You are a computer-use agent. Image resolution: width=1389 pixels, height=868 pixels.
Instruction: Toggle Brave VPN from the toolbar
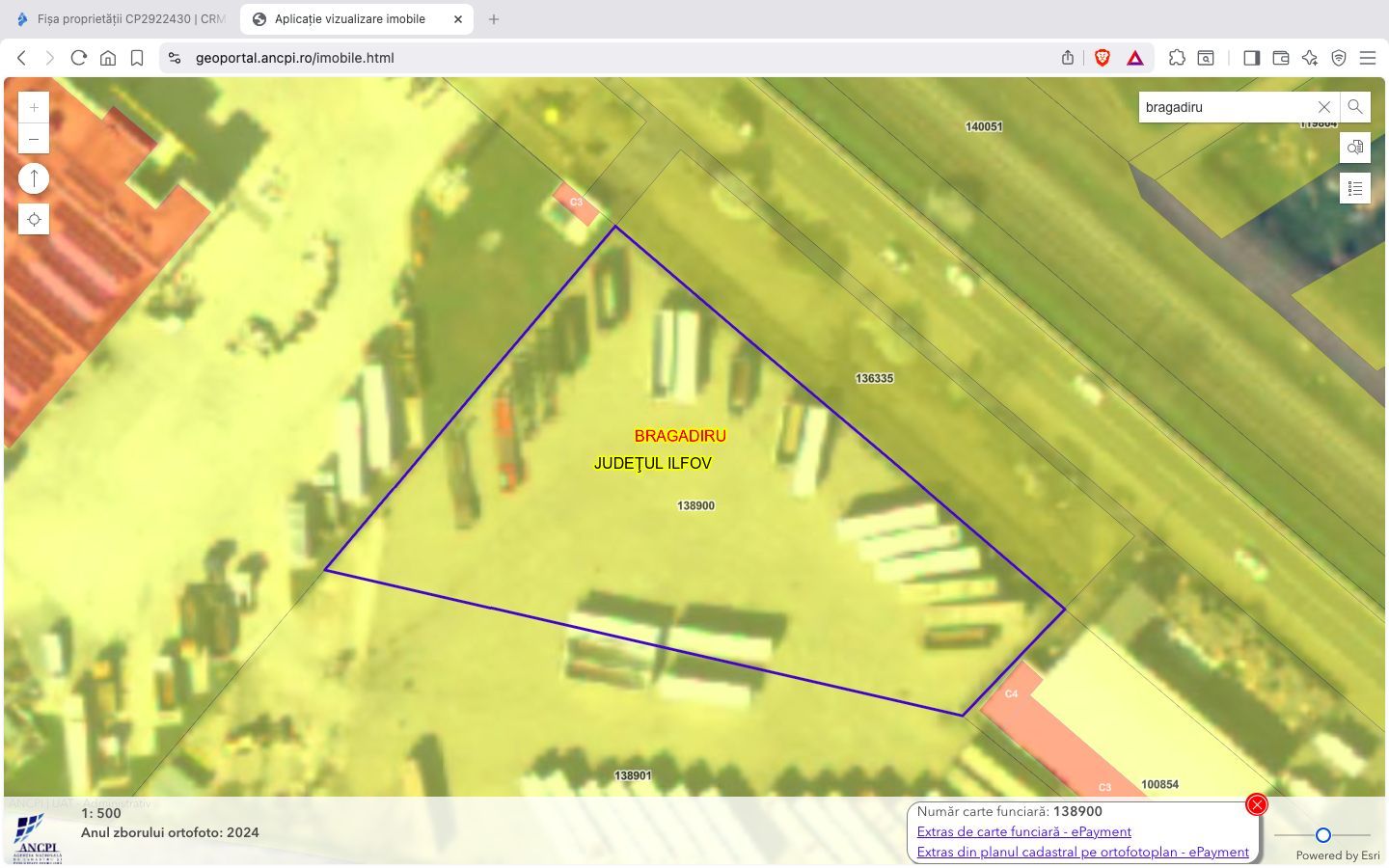click(x=1338, y=58)
